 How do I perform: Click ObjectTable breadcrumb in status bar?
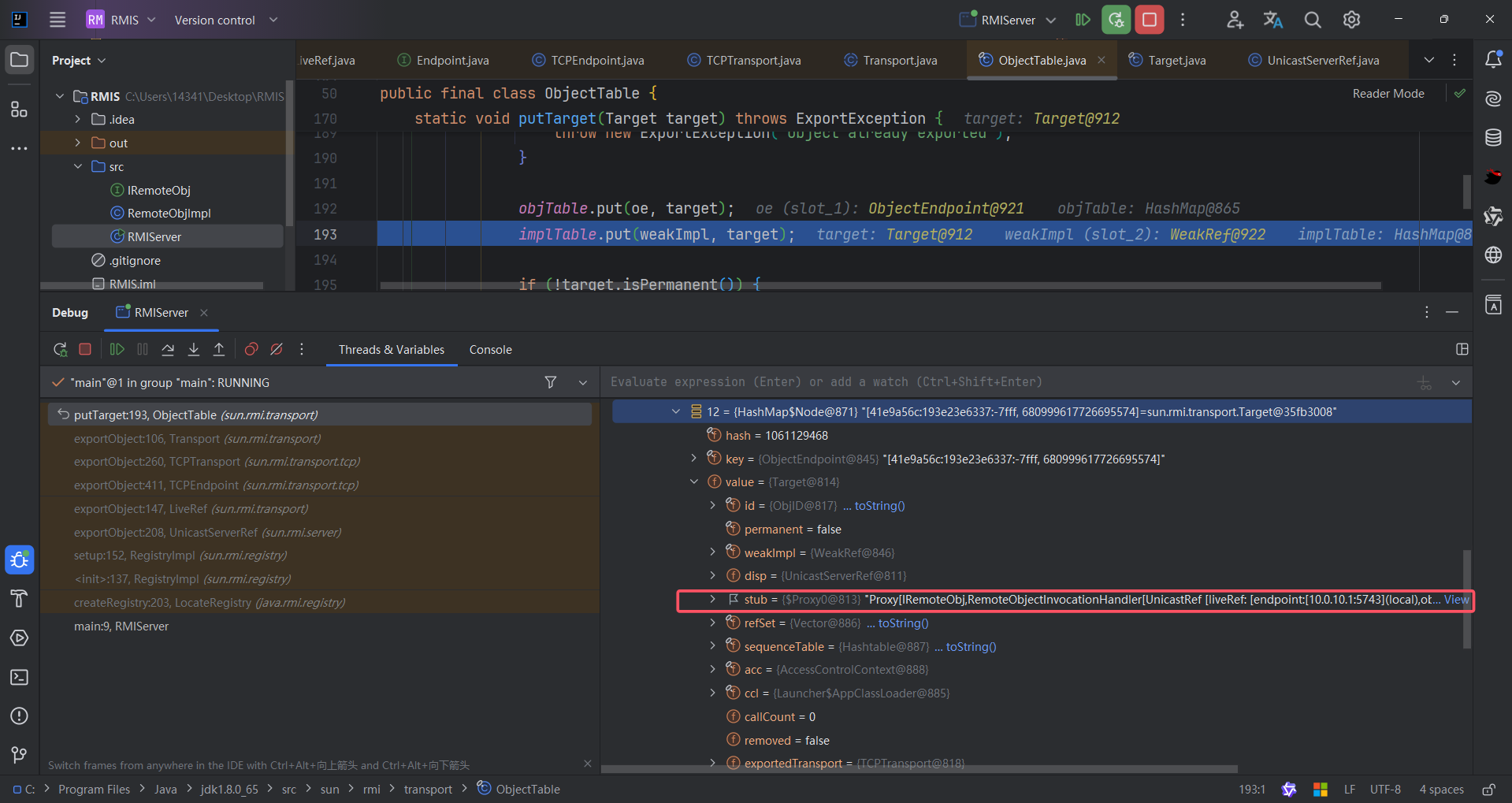click(x=519, y=789)
